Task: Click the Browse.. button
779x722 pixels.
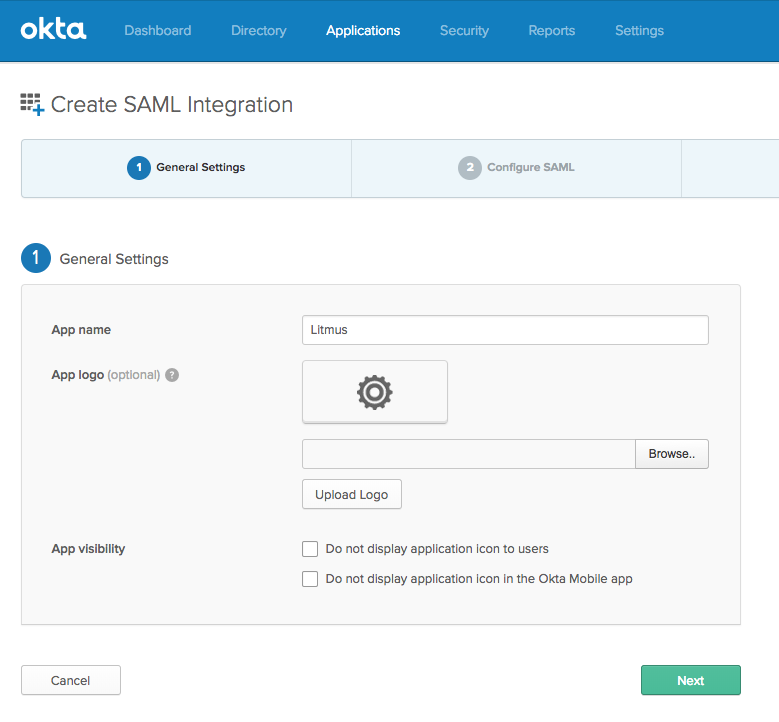Action: tap(672, 454)
